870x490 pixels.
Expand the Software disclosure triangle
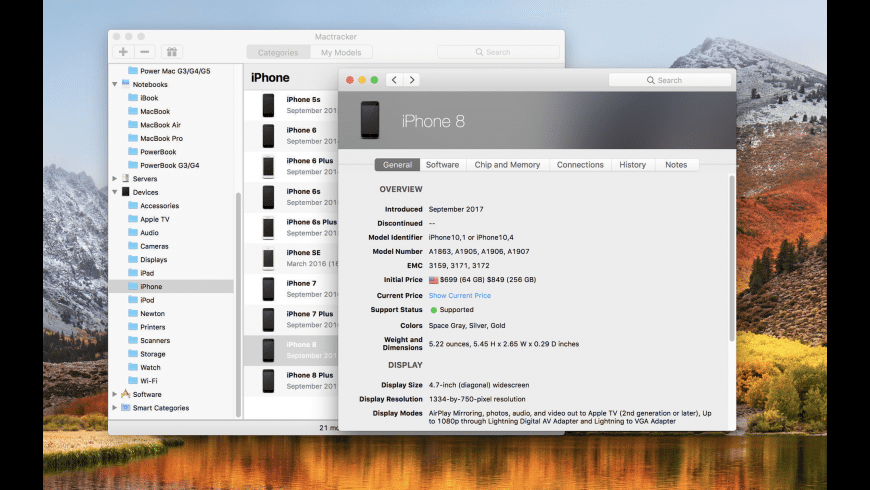[115, 394]
